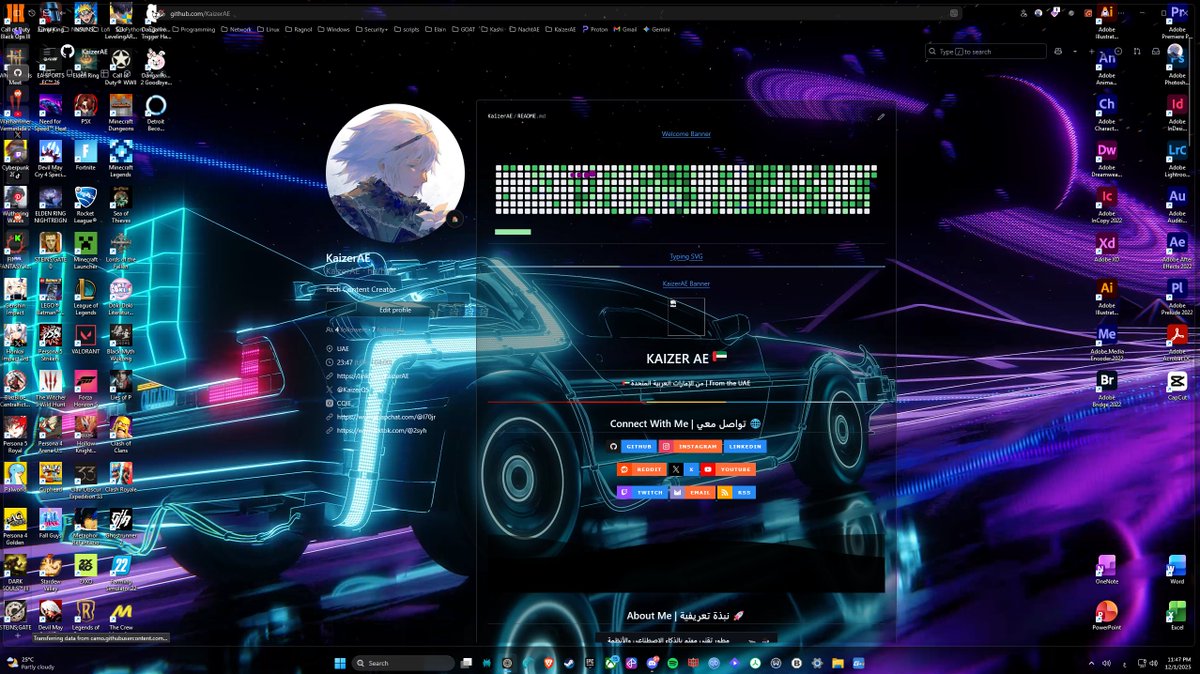The height and width of the screenshot is (674, 1200).
Task: Click the github.com/KaizerAE address bar
Action: [x=560, y=13]
